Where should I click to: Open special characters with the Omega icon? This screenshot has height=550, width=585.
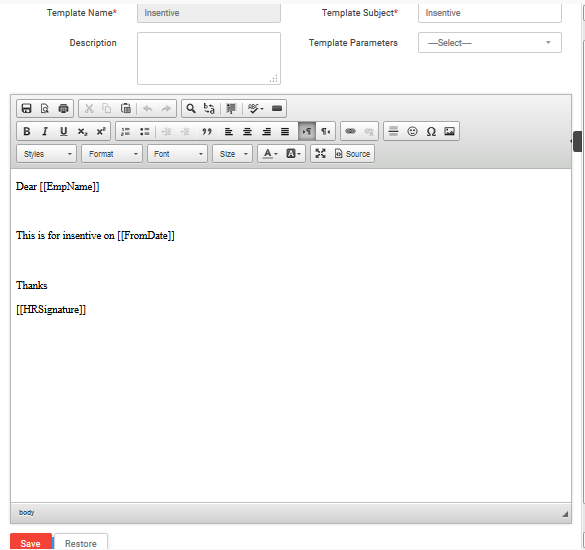[431, 131]
